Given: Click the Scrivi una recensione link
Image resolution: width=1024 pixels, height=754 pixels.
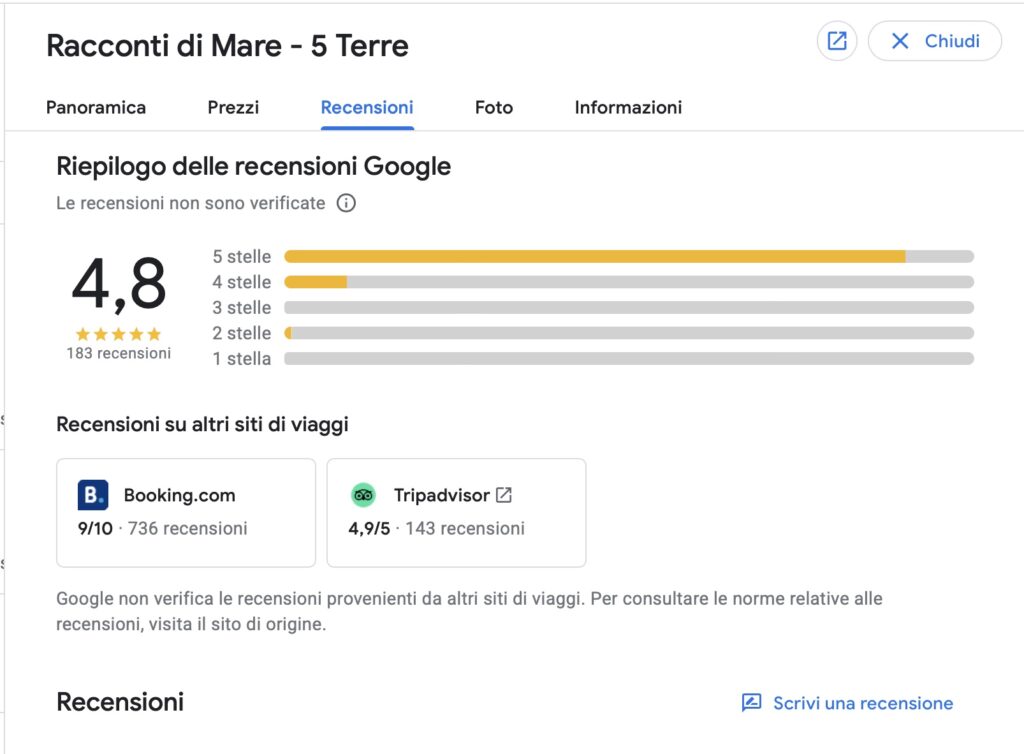Looking at the screenshot, I should (x=862, y=703).
